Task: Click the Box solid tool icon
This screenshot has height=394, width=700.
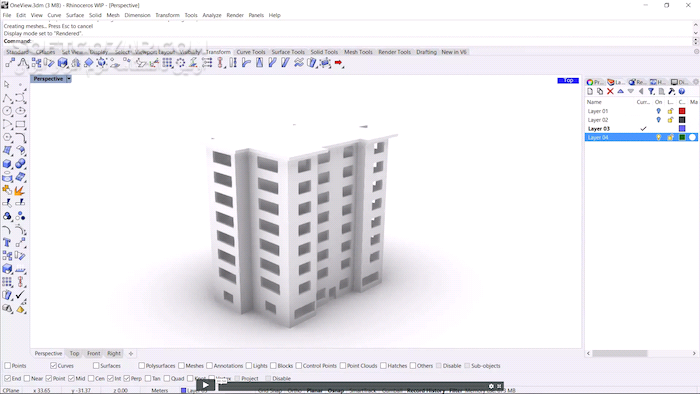Action: [x=7, y=164]
